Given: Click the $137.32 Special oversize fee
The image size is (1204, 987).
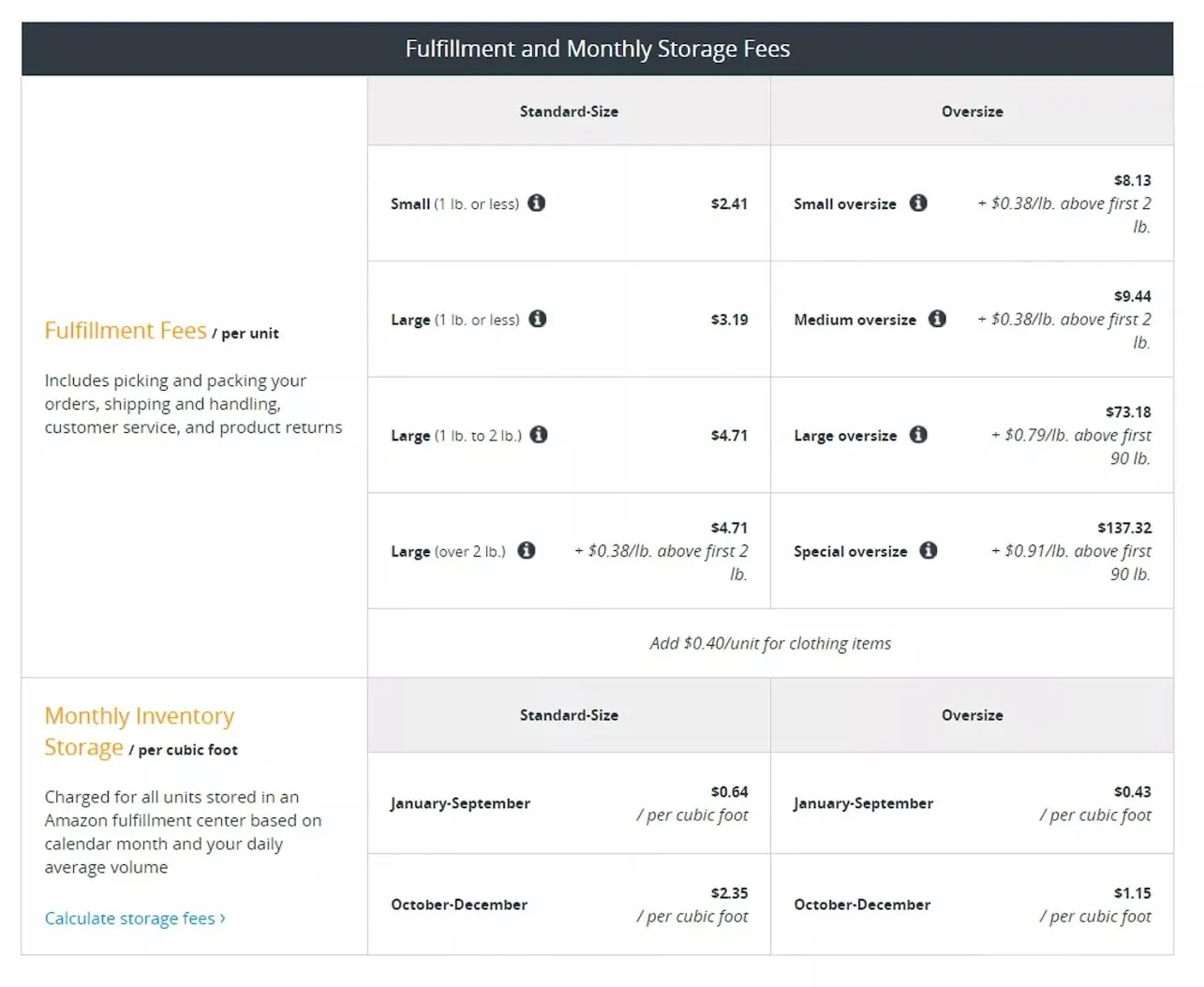Looking at the screenshot, I should click(x=1124, y=528).
